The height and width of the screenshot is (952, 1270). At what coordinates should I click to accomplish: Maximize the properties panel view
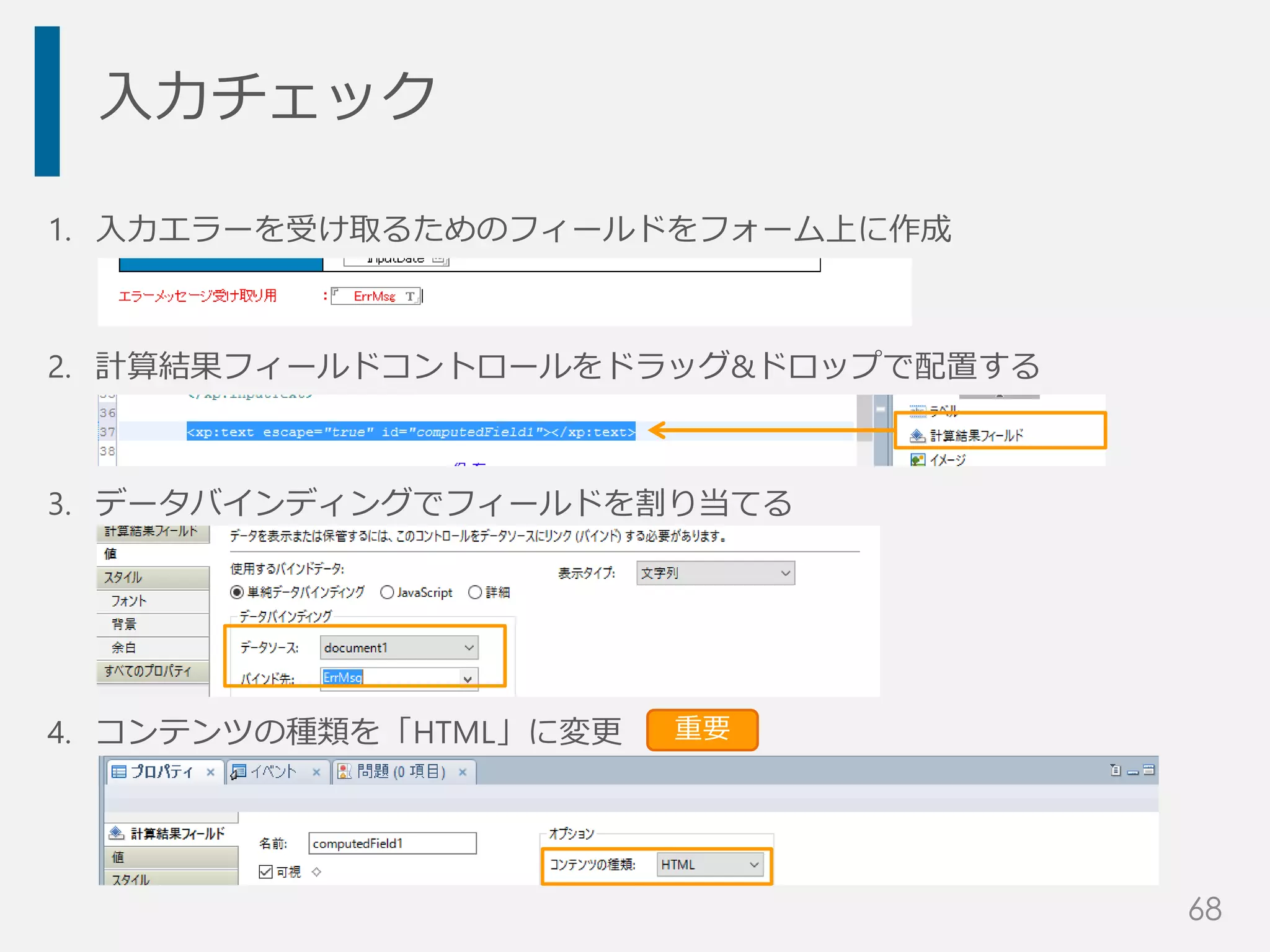(1149, 770)
